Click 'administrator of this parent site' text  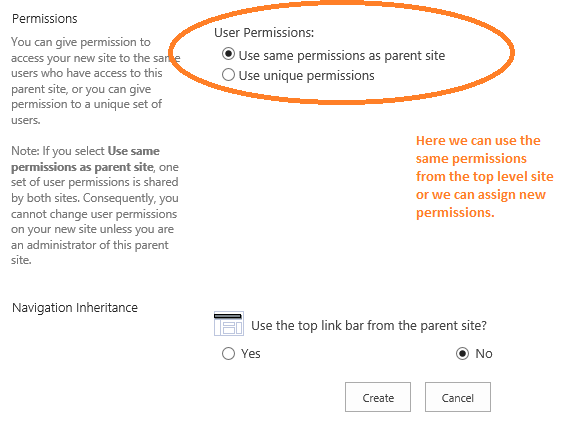click(89, 252)
